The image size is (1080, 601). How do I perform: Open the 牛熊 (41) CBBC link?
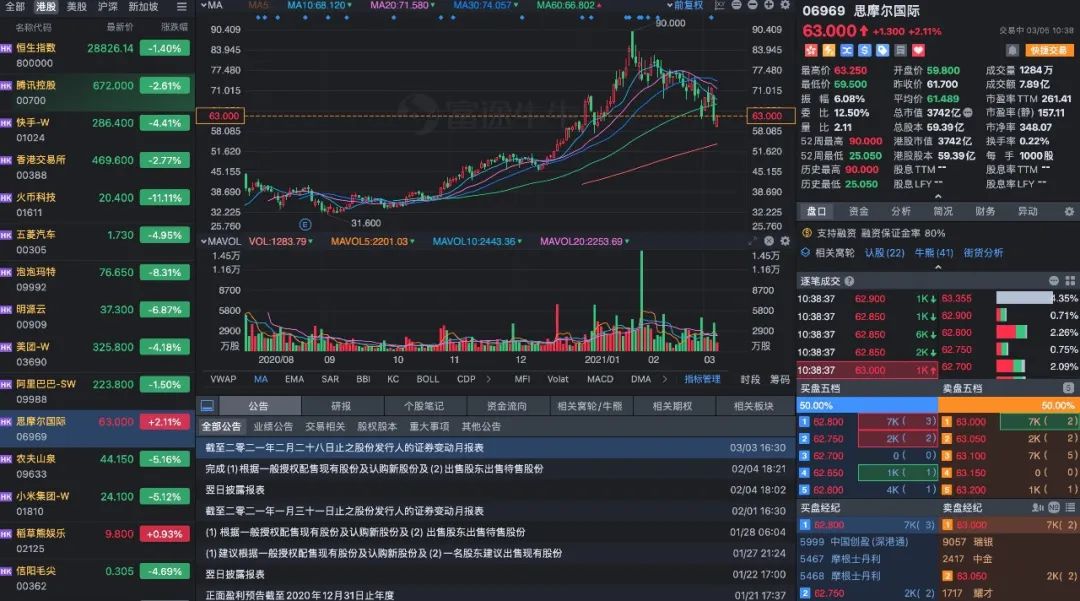tap(934, 253)
